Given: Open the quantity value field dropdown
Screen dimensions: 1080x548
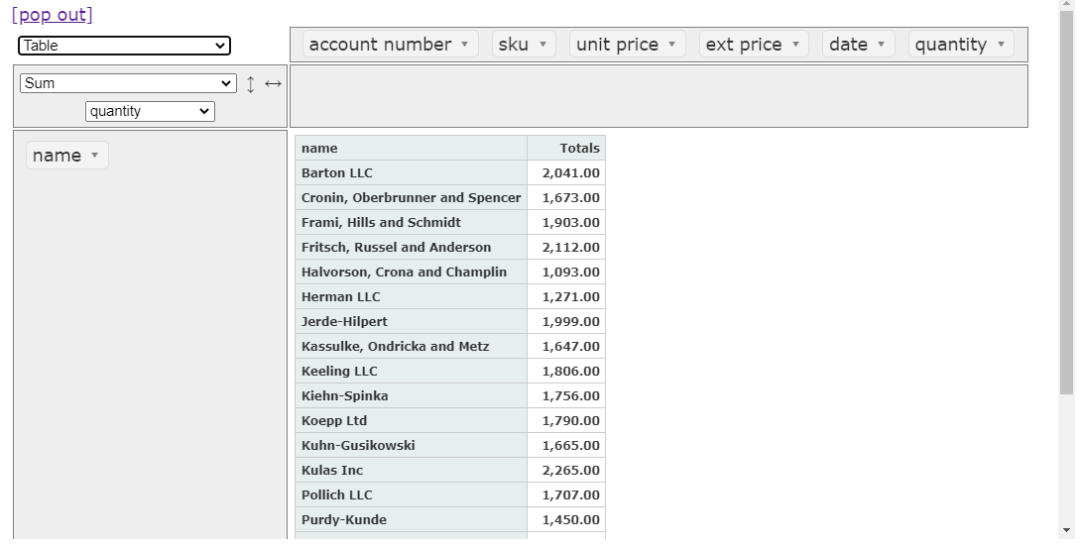Looking at the screenshot, I should (x=150, y=112).
